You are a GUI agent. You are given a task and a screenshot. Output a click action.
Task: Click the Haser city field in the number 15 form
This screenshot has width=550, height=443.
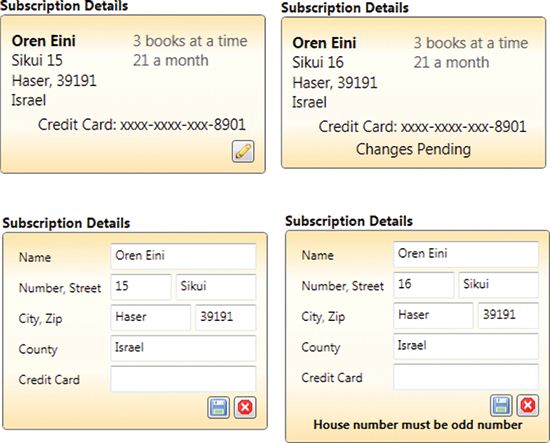(151, 317)
